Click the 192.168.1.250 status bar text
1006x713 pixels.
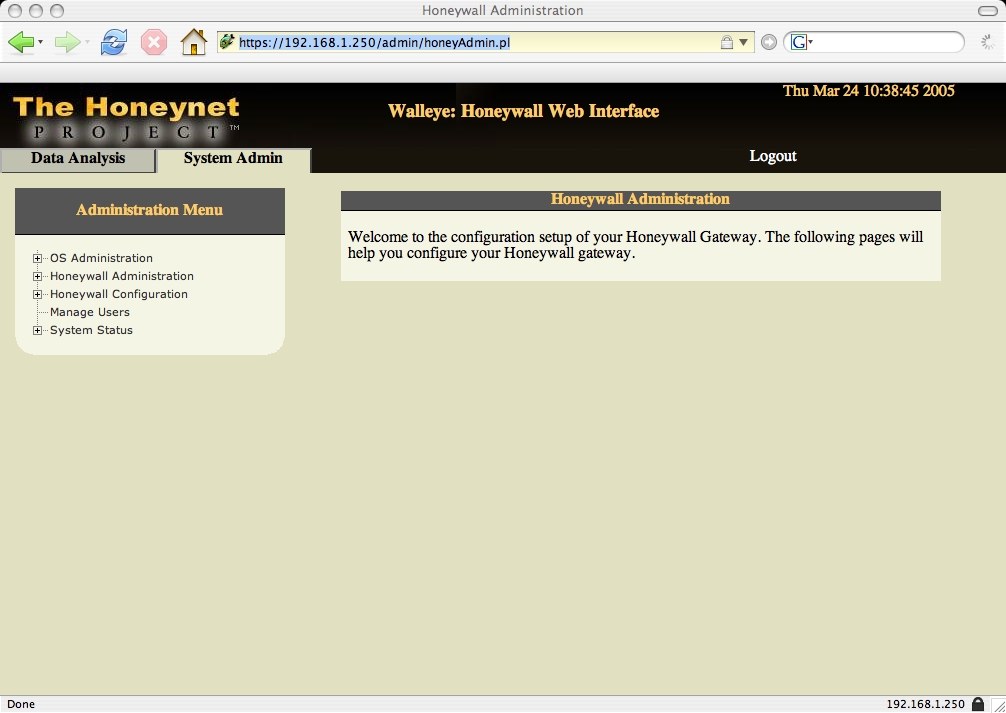point(925,704)
